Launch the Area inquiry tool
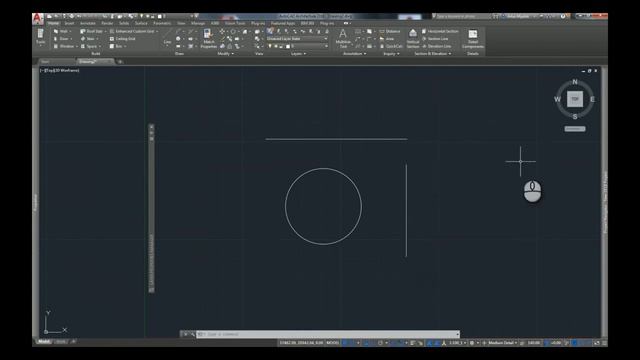640x360 pixels. tap(387, 39)
